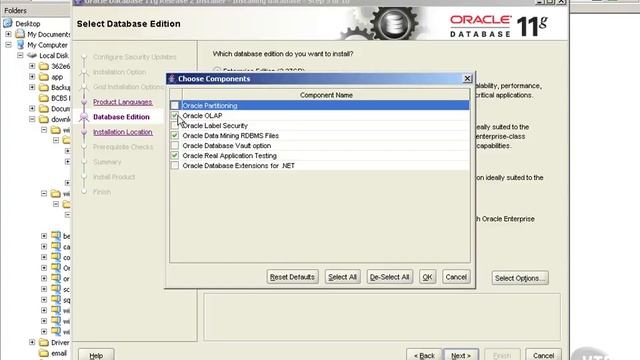Select the Database Edition step
Screen dimensions: 640x360
121,117
